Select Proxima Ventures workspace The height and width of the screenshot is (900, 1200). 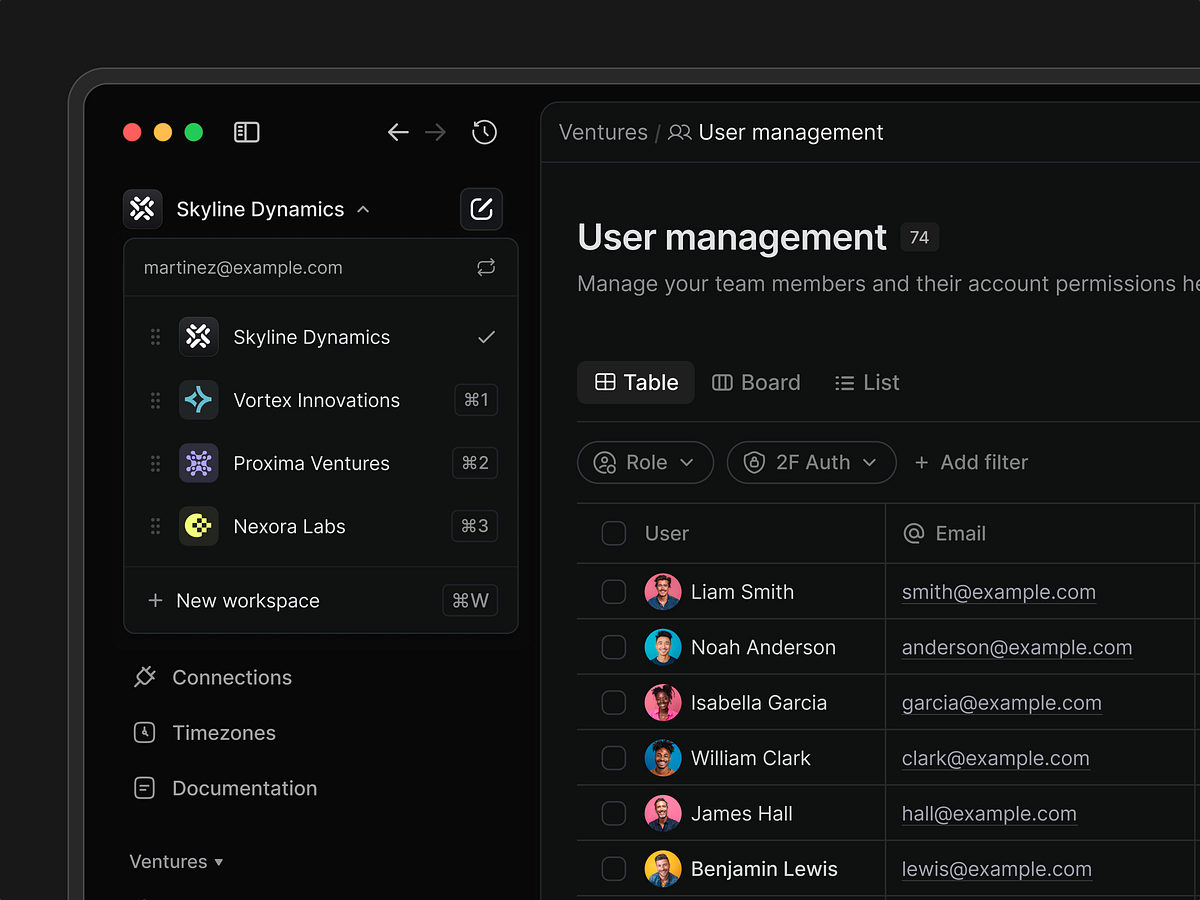click(x=321, y=463)
